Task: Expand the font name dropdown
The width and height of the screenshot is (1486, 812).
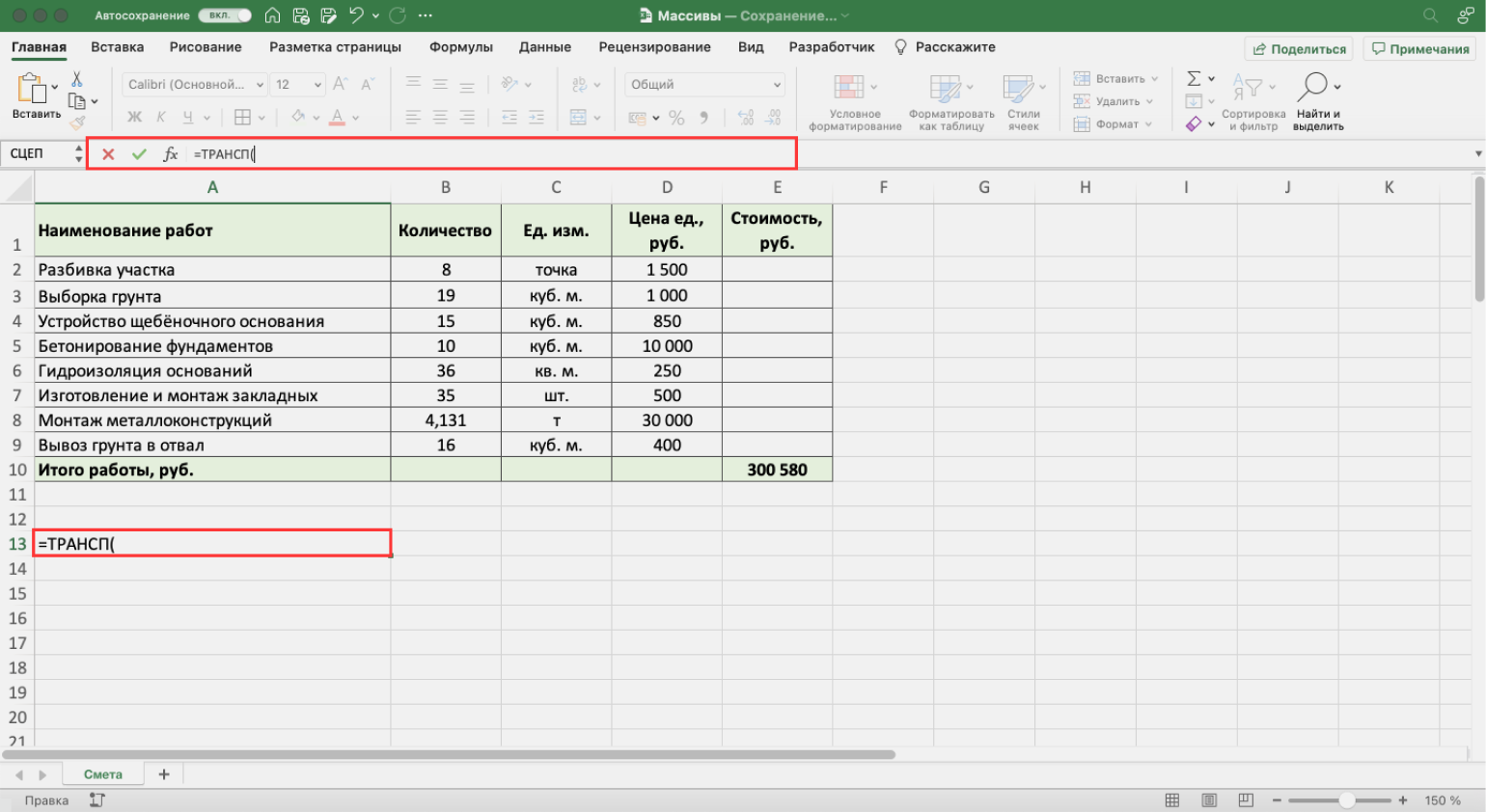Action: (260, 85)
